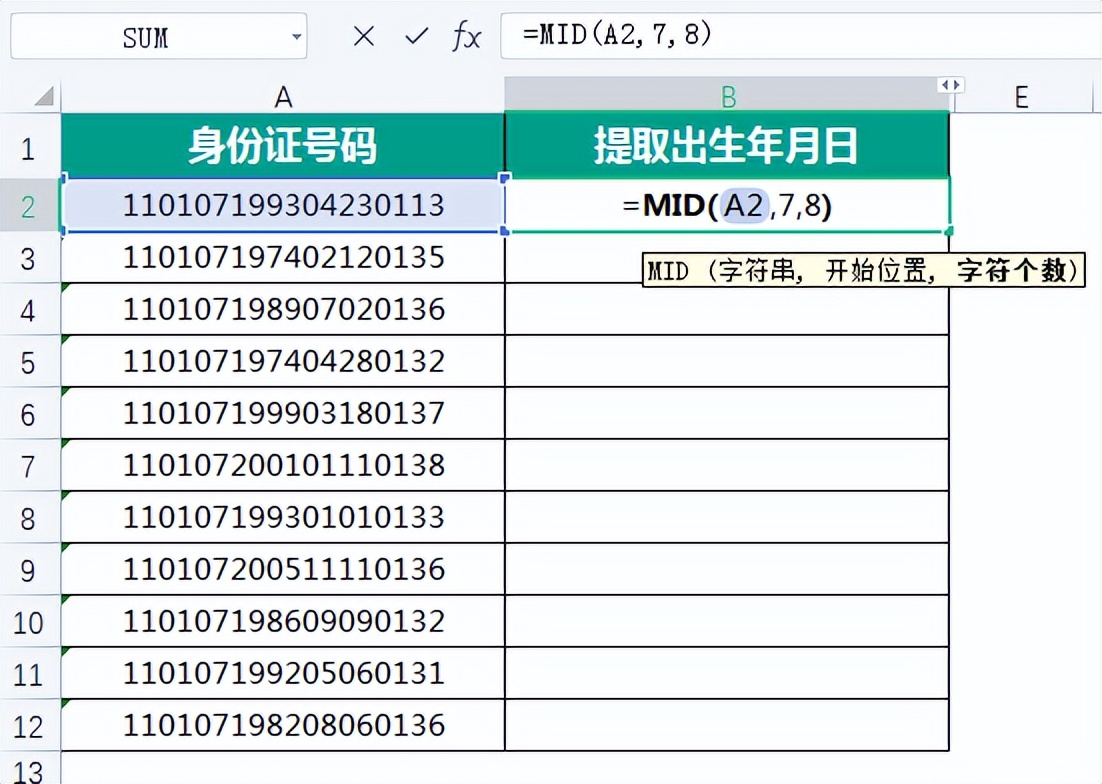Click the X to cancel formula entry
Image resolution: width=1102 pixels, height=784 pixels.
(x=363, y=36)
